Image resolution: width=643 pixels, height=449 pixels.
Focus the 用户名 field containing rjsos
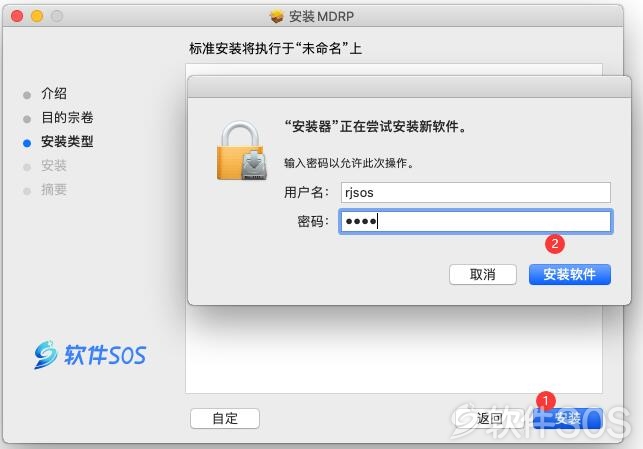tap(476, 192)
